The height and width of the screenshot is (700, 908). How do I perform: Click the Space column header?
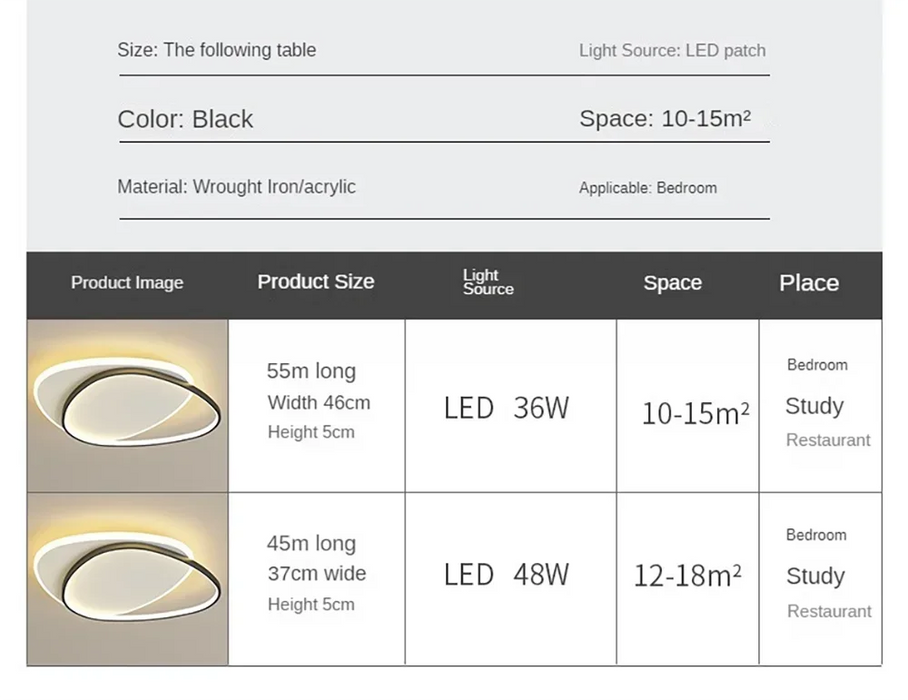click(672, 283)
